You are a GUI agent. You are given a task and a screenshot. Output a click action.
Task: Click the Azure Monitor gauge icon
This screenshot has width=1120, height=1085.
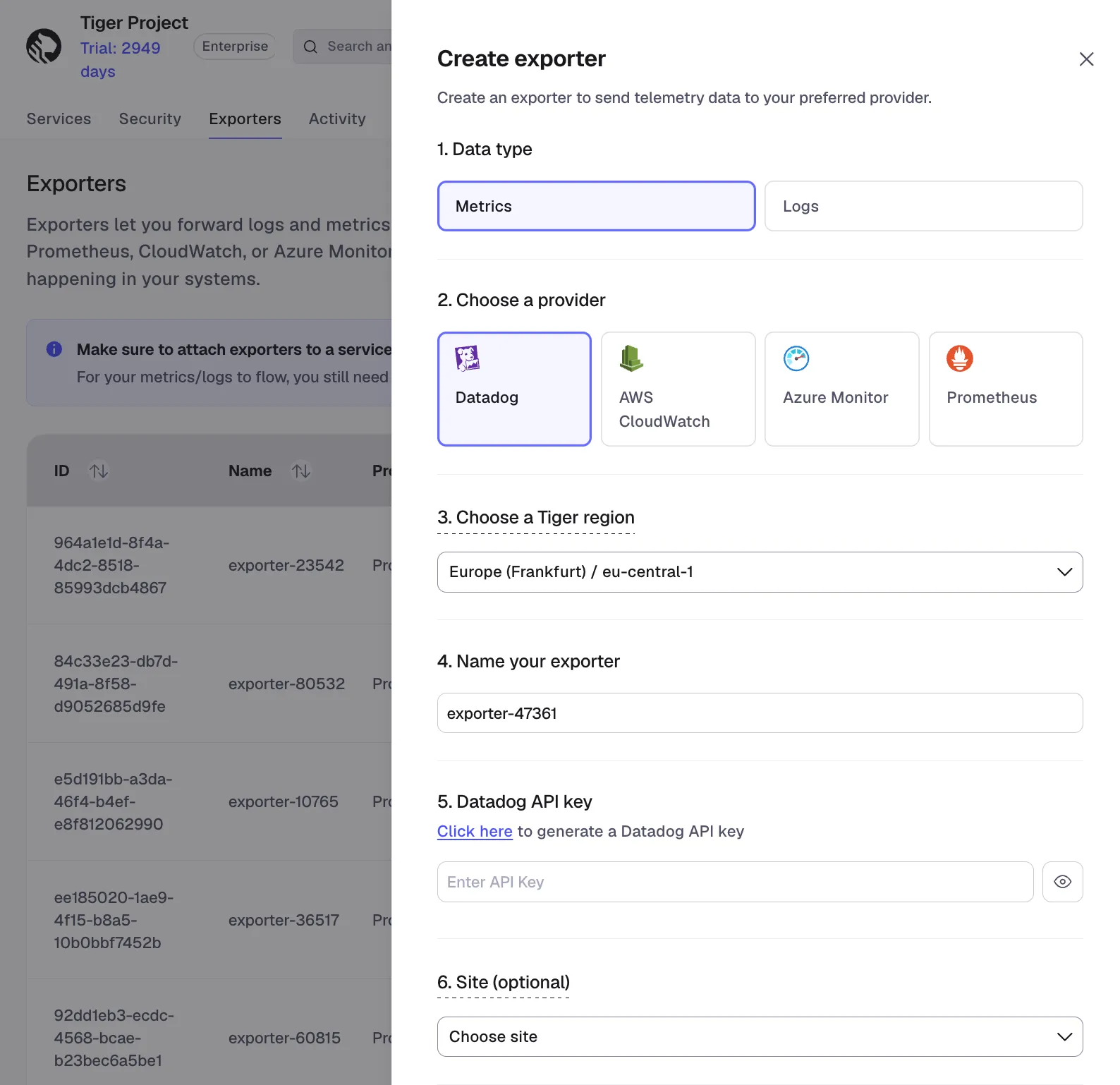click(x=796, y=358)
